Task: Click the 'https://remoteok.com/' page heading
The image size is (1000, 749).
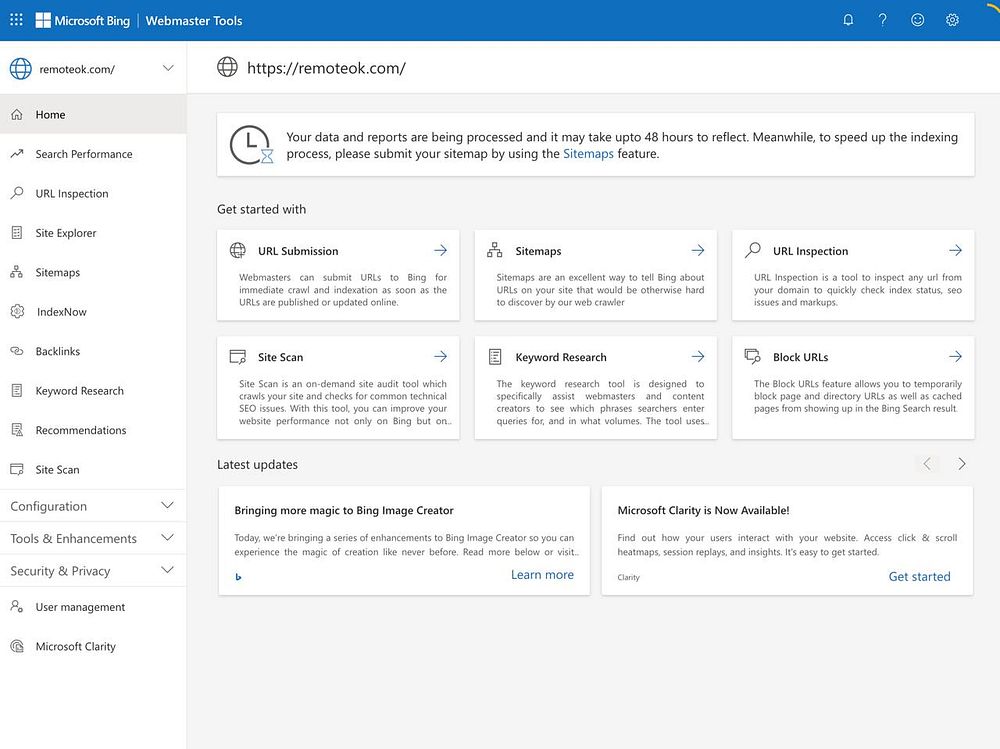Action: (326, 68)
